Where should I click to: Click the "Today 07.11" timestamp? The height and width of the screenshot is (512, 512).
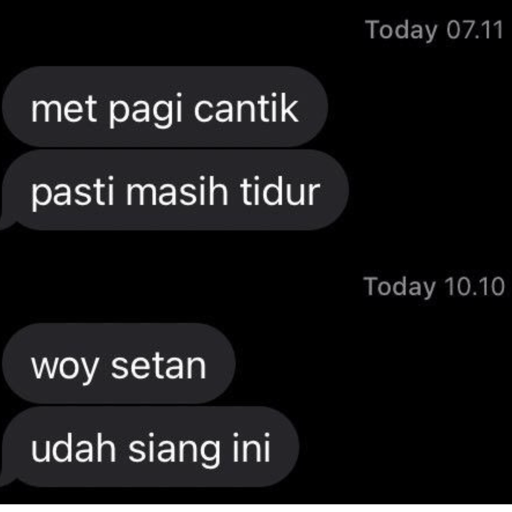pos(434,30)
